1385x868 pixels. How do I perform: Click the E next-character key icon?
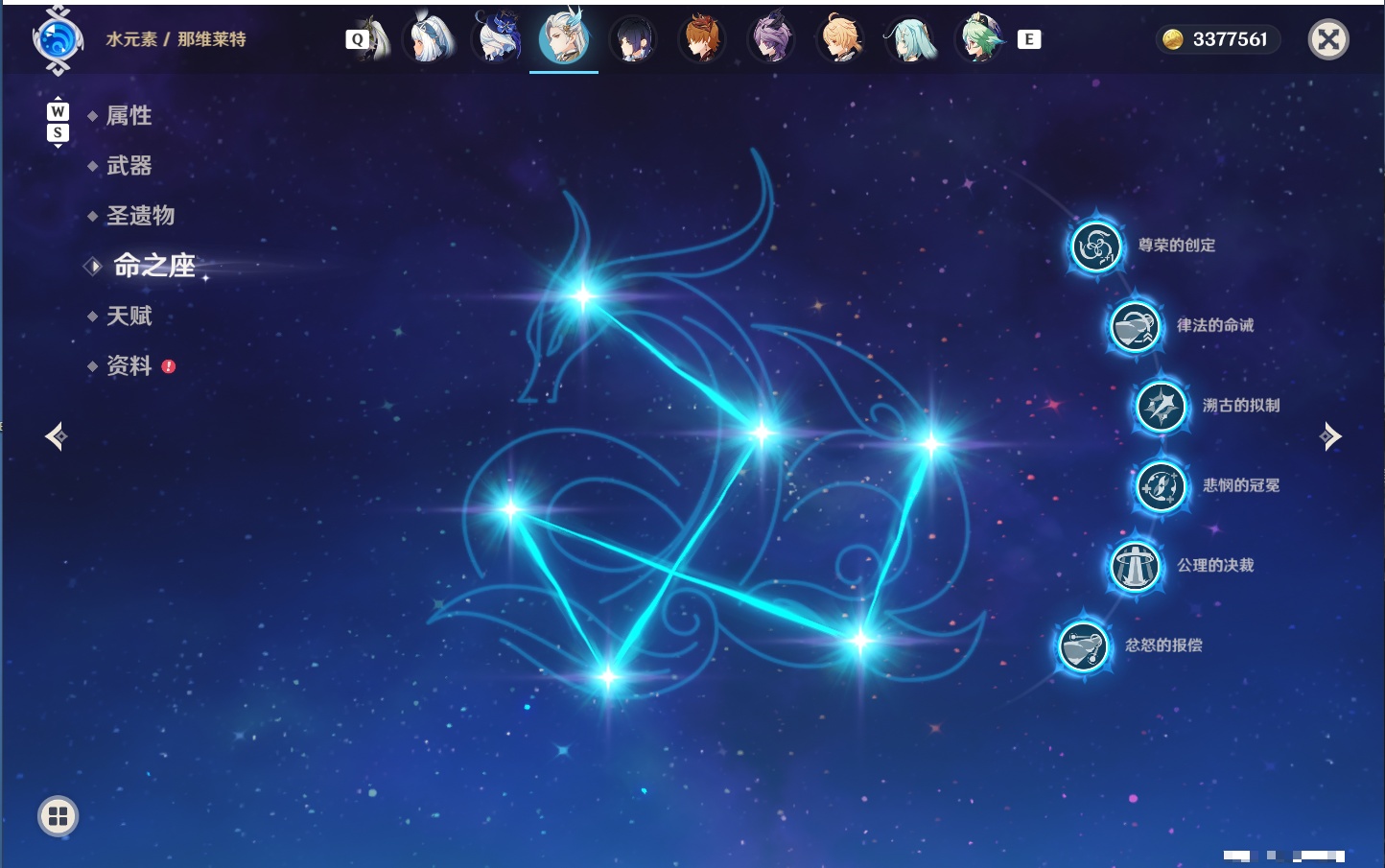point(1029,39)
